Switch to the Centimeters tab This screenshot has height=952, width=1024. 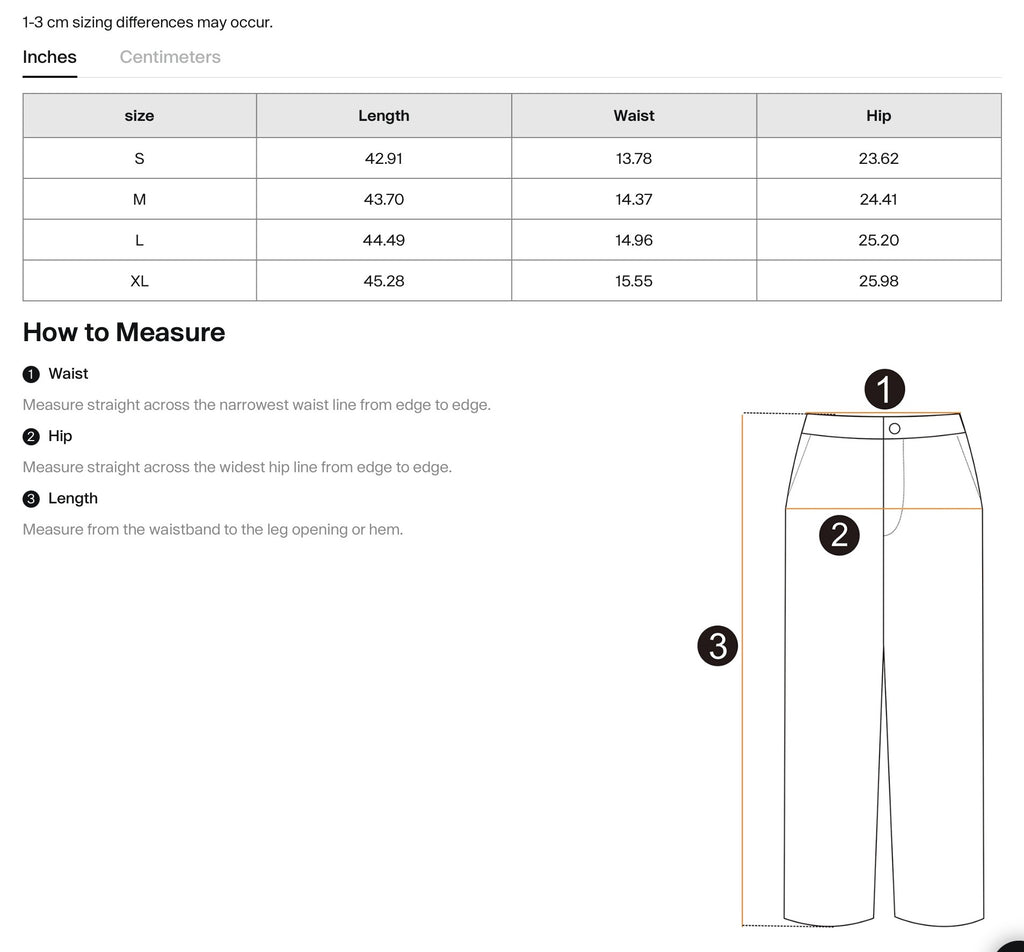pyautogui.click(x=170, y=57)
